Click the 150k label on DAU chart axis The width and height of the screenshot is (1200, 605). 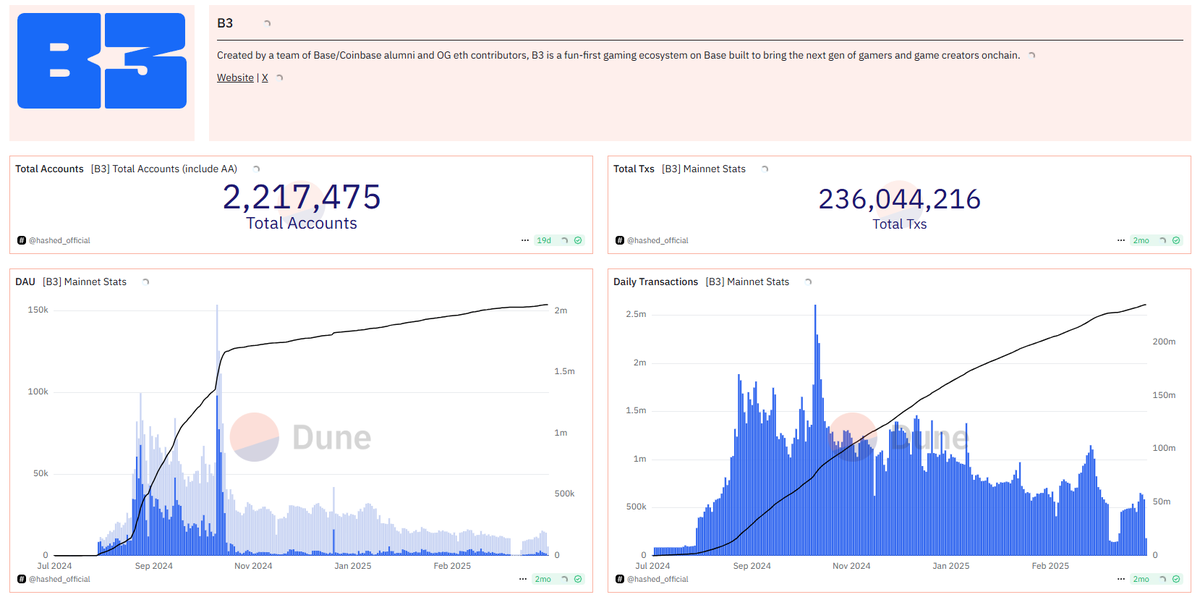pos(37,310)
